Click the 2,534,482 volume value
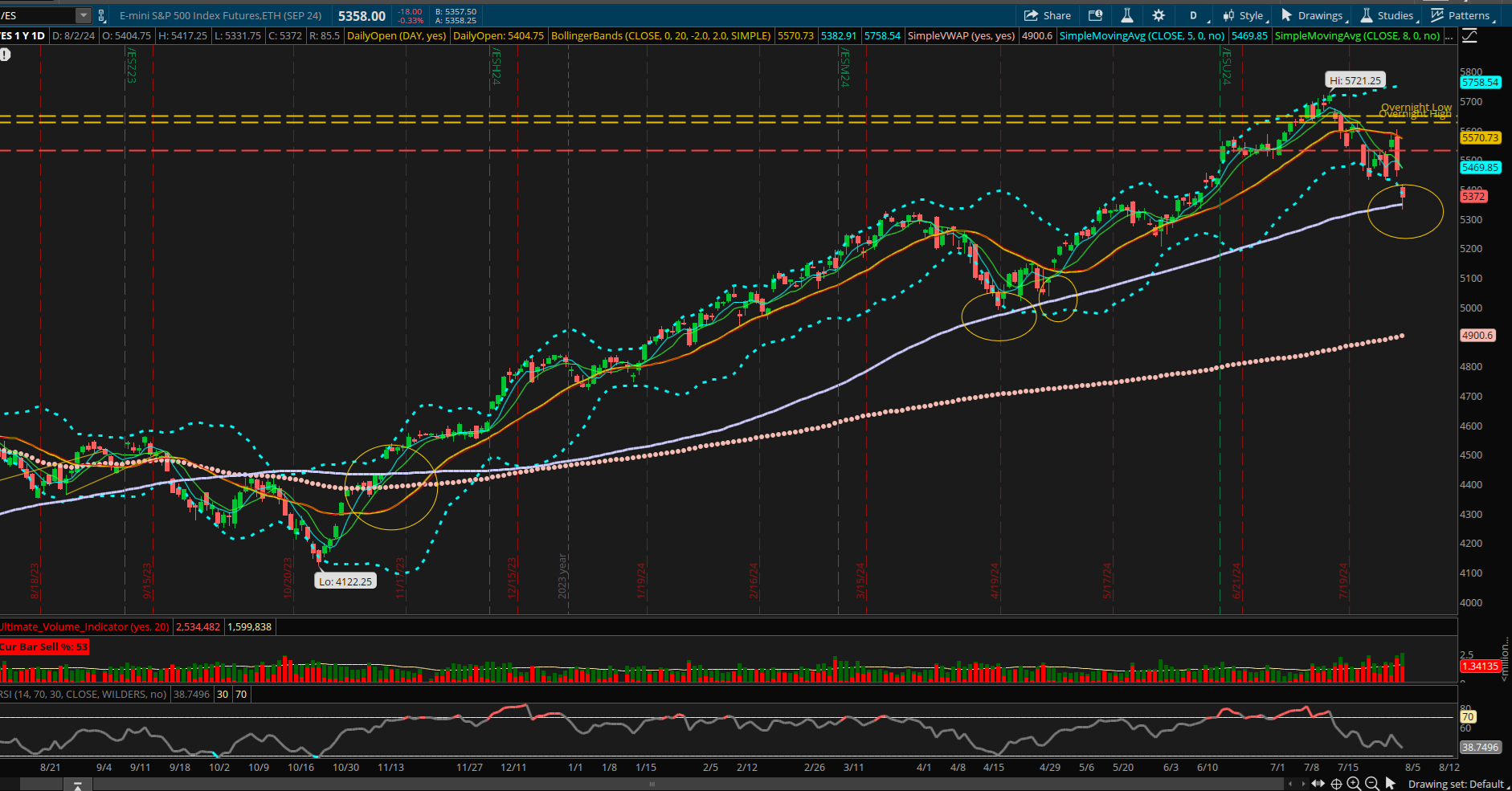This screenshot has width=1512, height=791. (x=198, y=626)
